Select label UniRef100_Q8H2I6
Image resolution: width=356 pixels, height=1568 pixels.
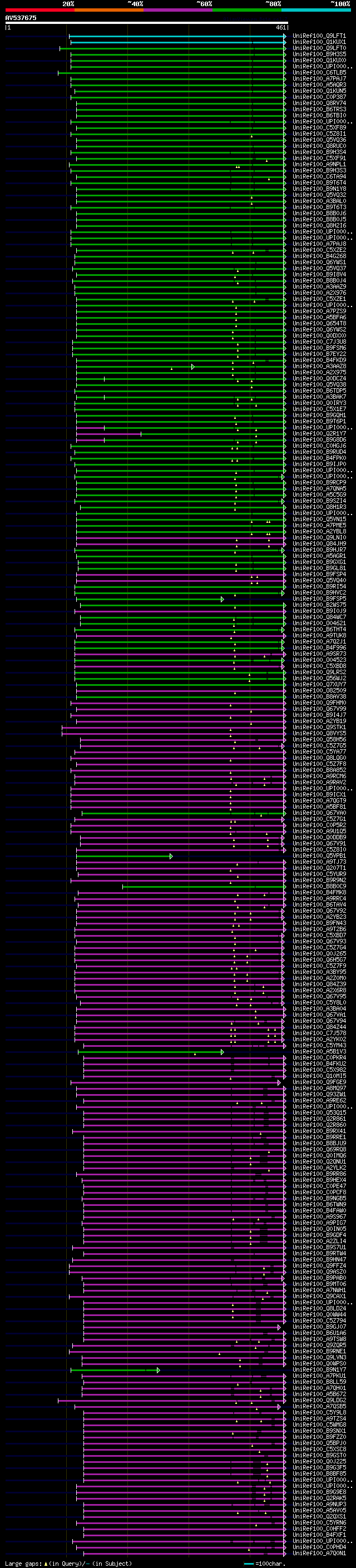coord(319,225)
